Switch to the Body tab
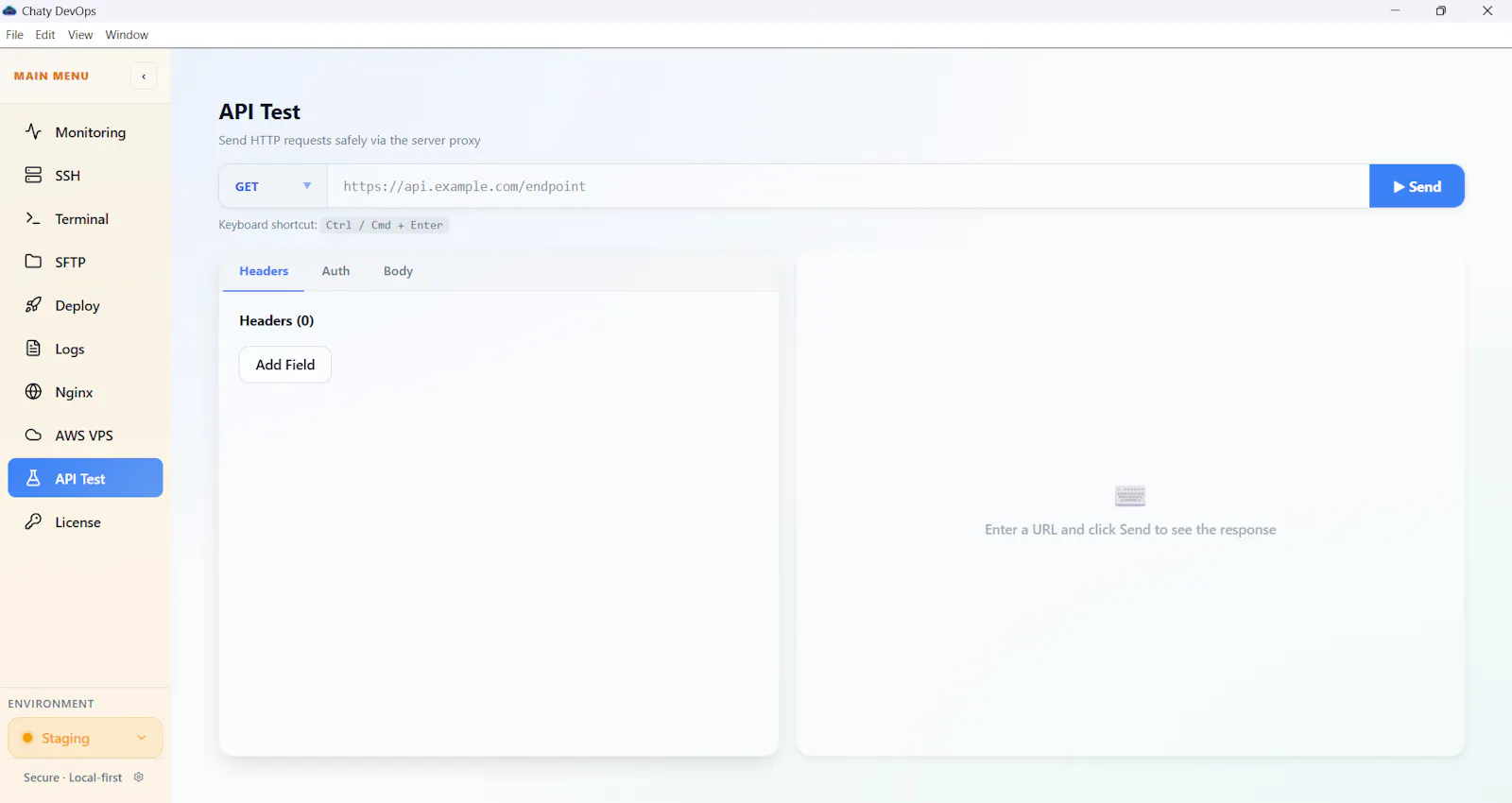Screen dimensions: 1512x803 [x=398, y=271]
